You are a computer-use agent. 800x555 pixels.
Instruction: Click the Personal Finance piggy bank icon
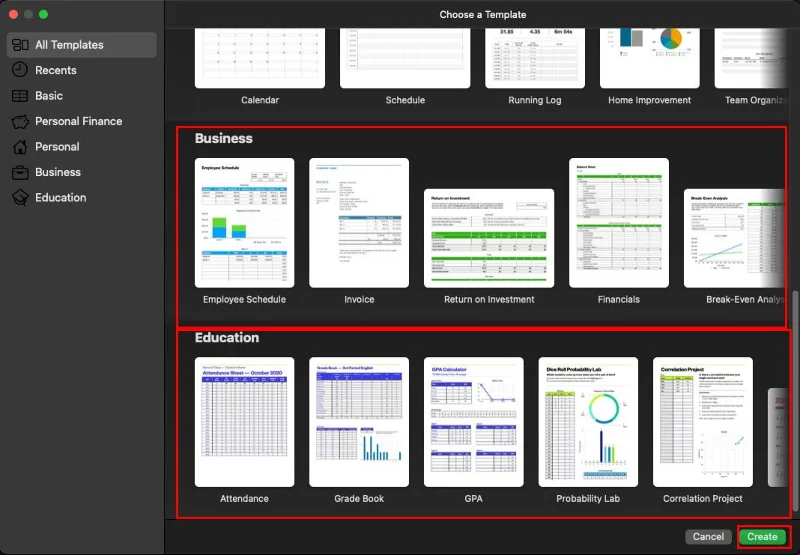tap(19, 121)
